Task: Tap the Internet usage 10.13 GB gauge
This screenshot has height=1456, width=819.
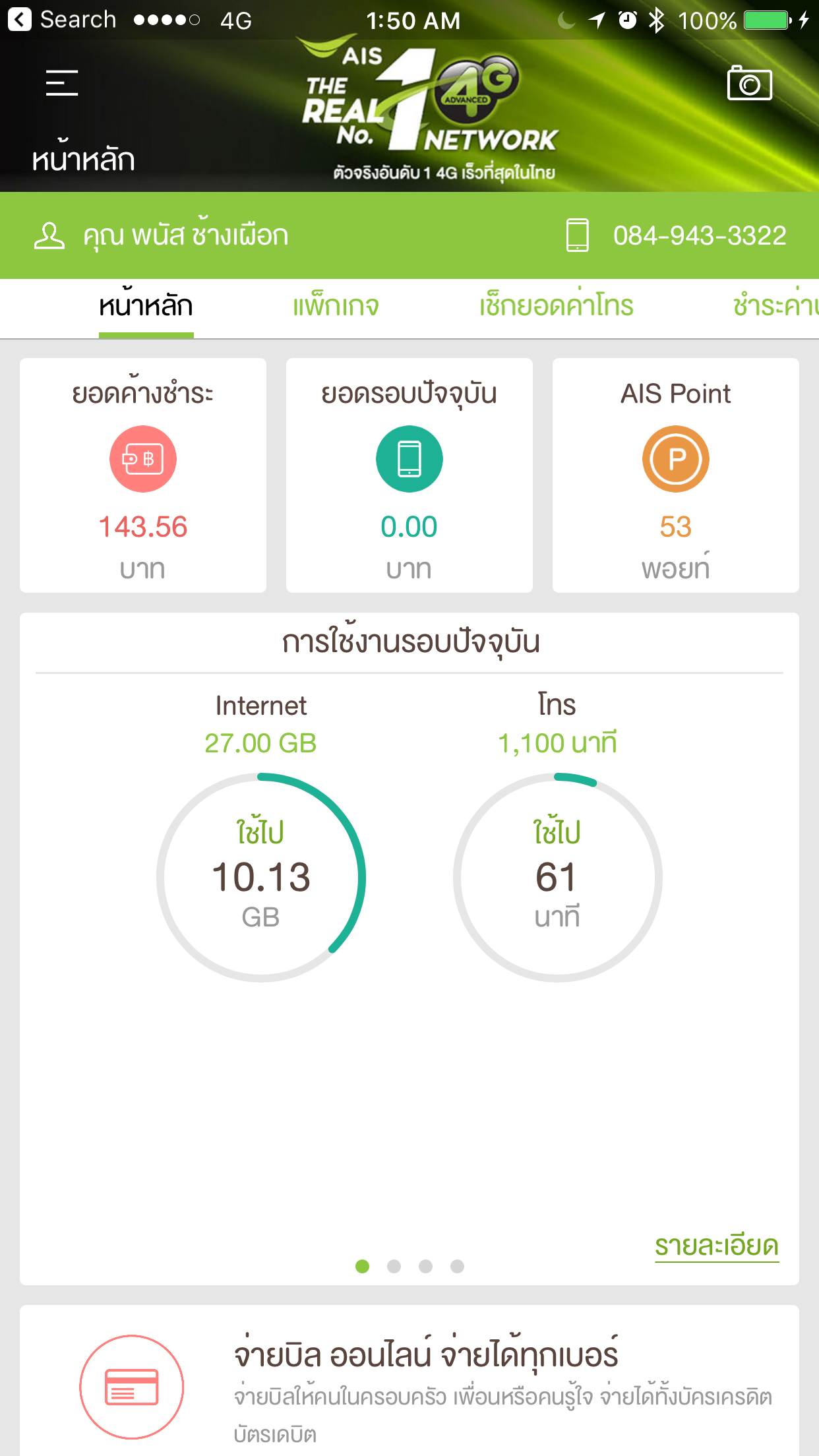Action: coord(261,878)
